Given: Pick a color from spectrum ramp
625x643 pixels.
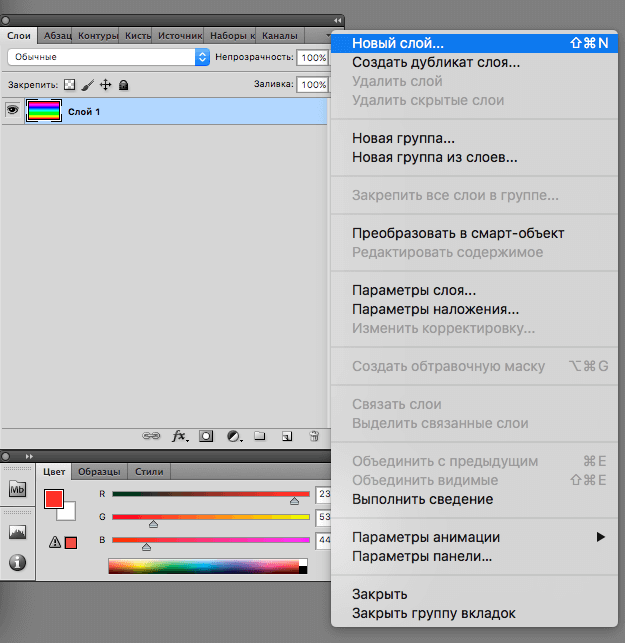Looking at the screenshot, I should click(208, 566).
